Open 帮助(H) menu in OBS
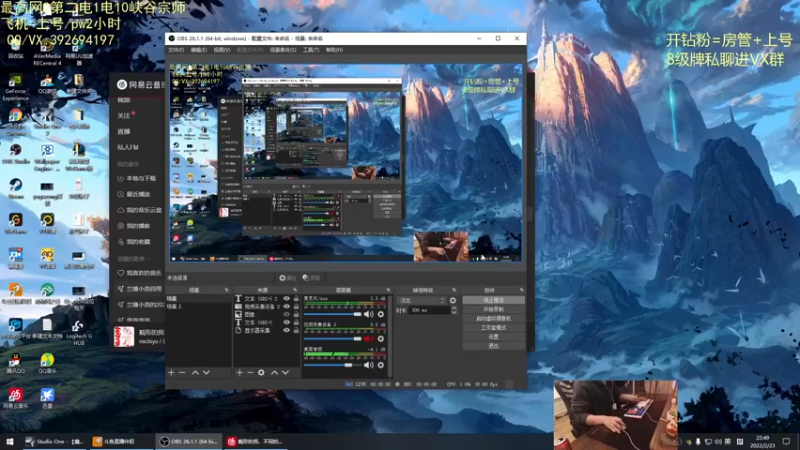This screenshot has width=800, height=450. [334, 50]
